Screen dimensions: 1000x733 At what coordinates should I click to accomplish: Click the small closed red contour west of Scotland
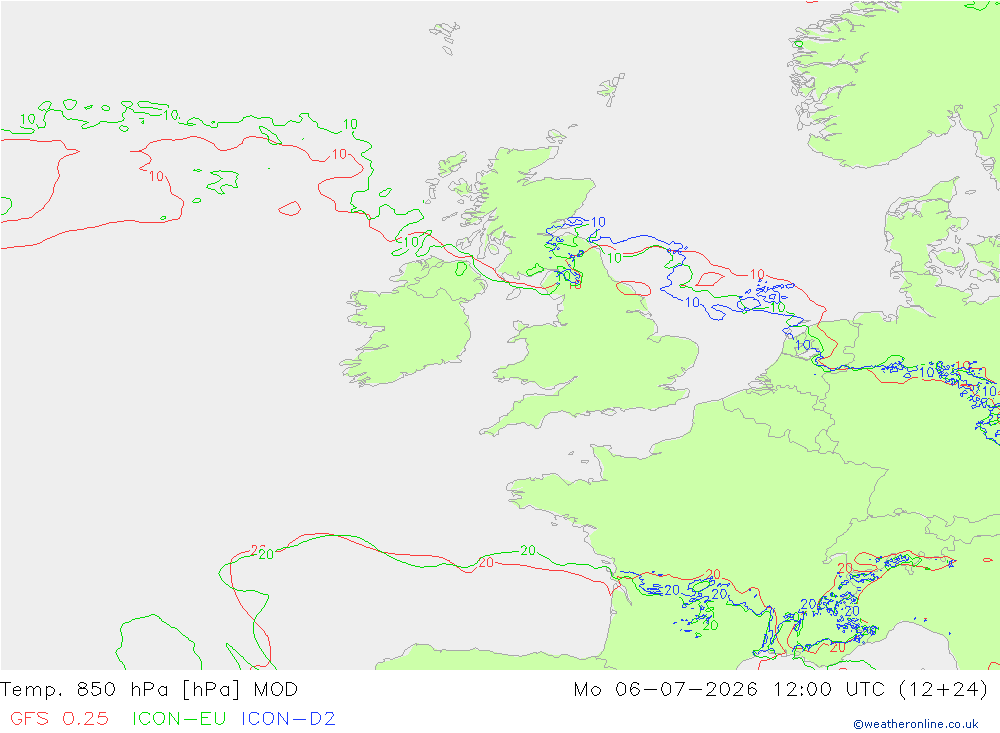[x=290, y=209]
